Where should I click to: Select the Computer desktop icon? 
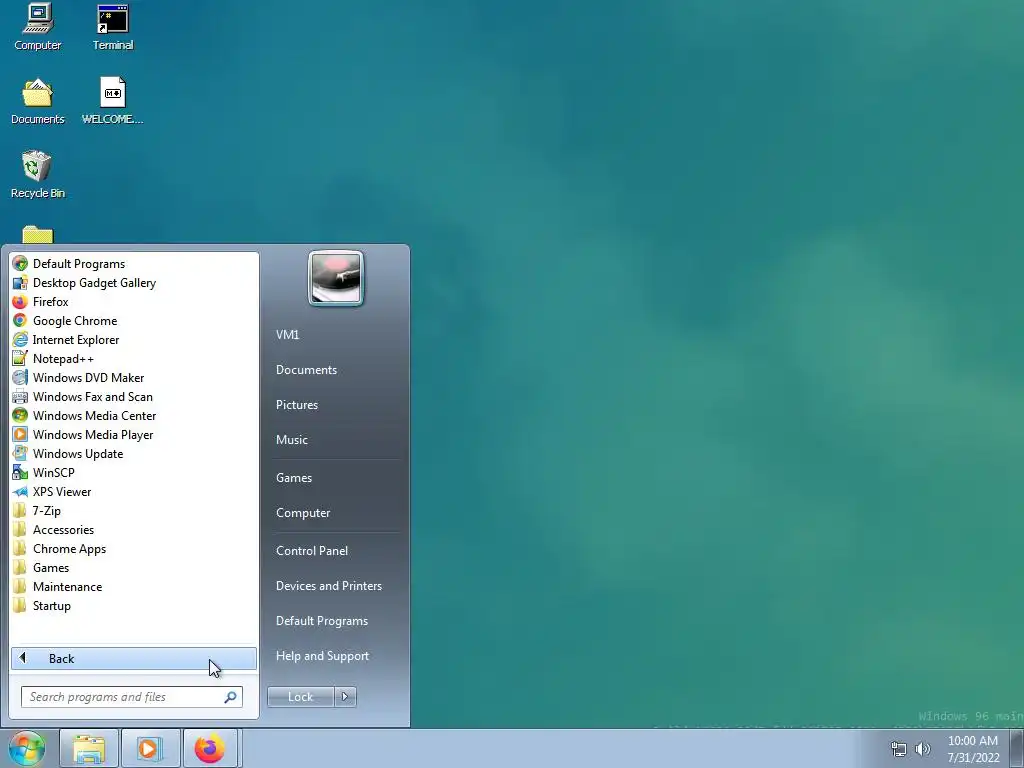[38, 27]
